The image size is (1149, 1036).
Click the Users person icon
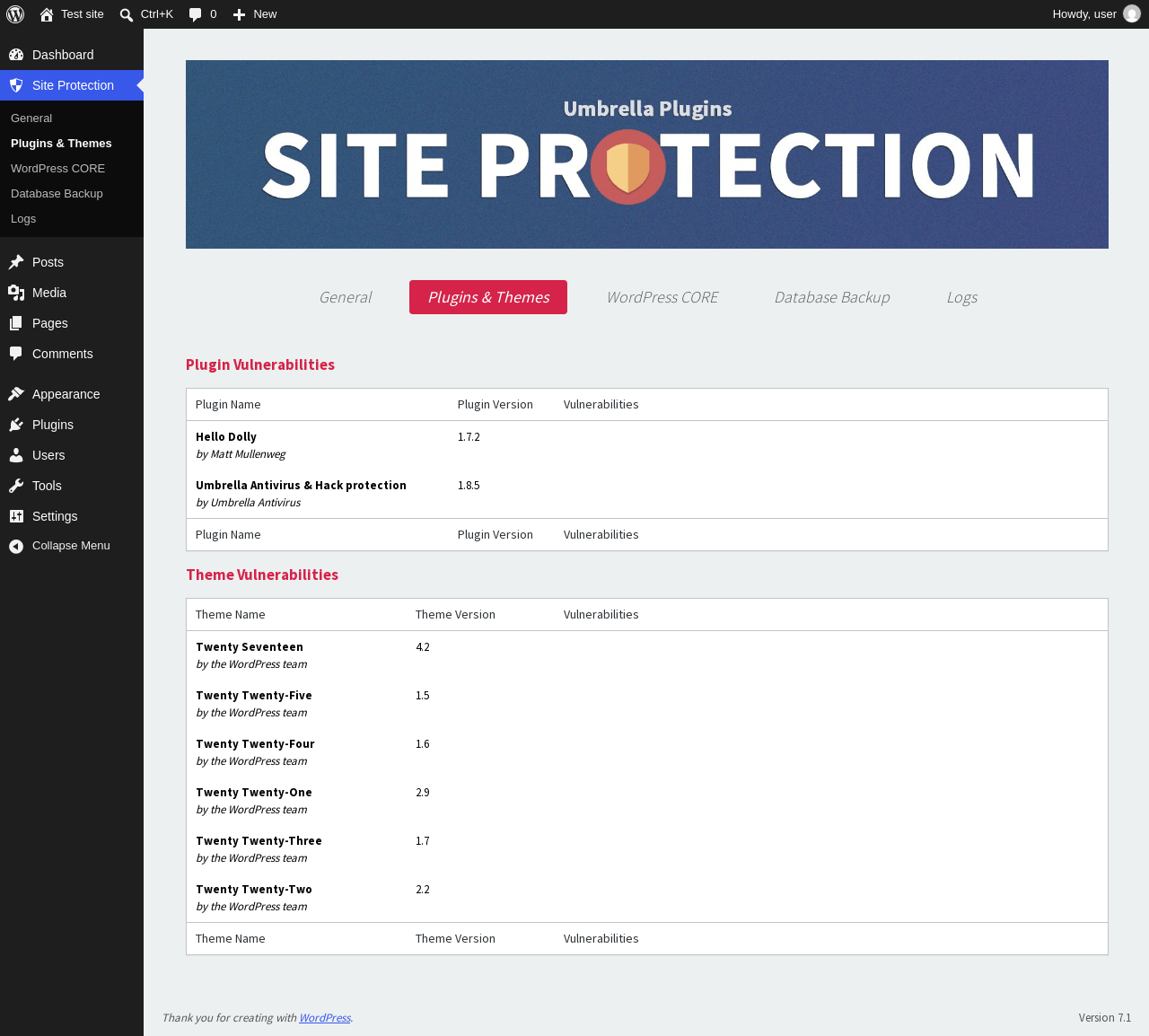(16, 455)
